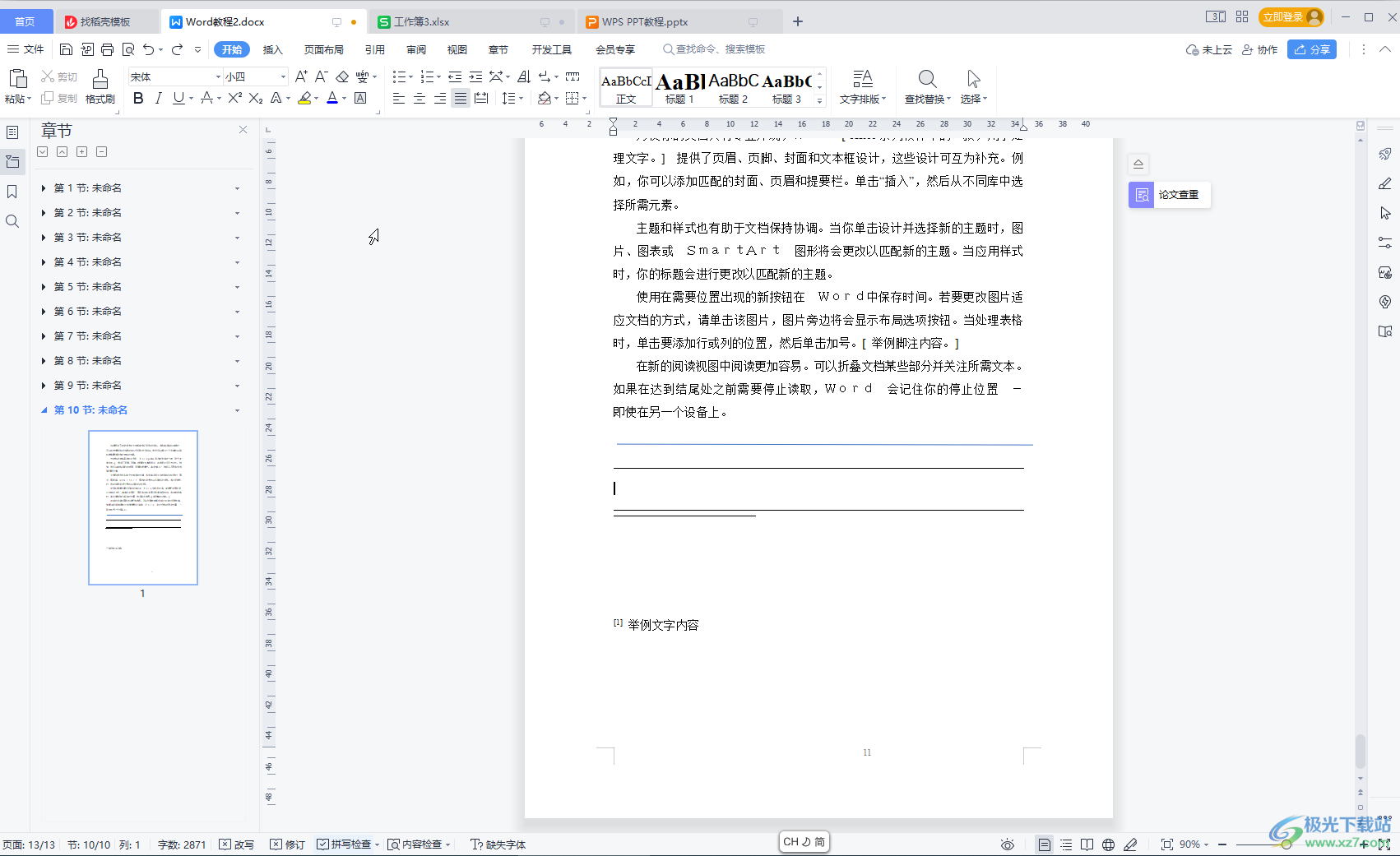Expand the styles gallery
This screenshot has width=1400, height=856.
pos(819,100)
